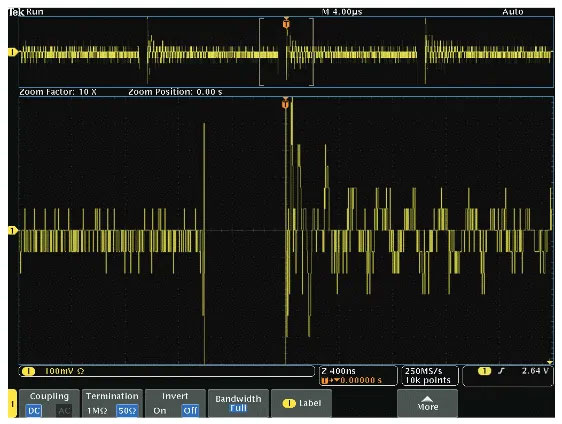Click the orange trigger marker in zoom view

coord(285,103)
